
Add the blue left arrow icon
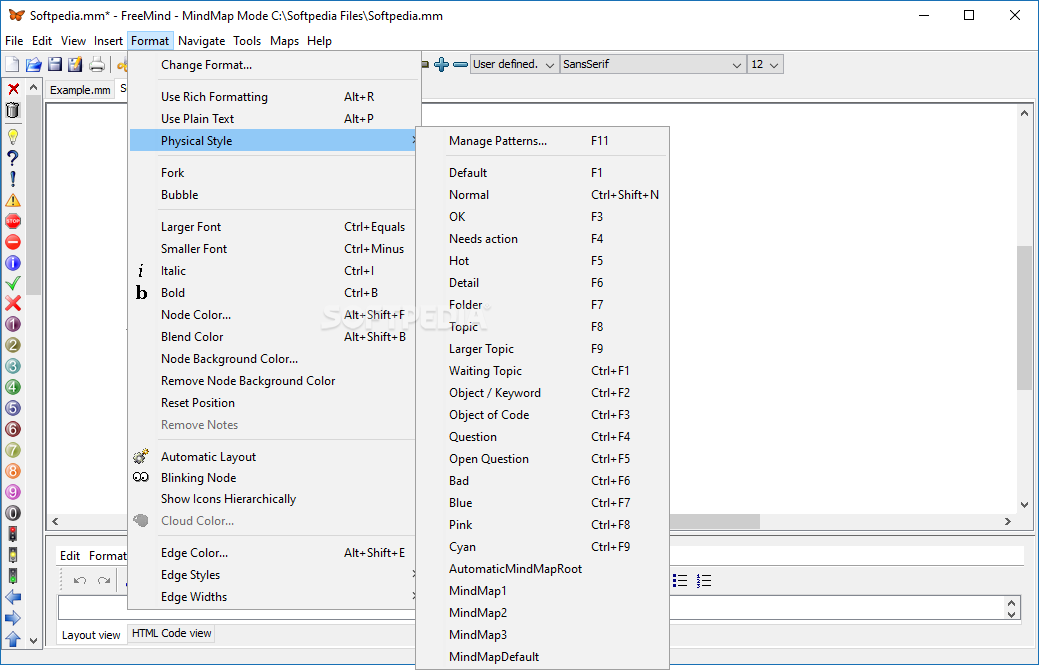(x=13, y=597)
